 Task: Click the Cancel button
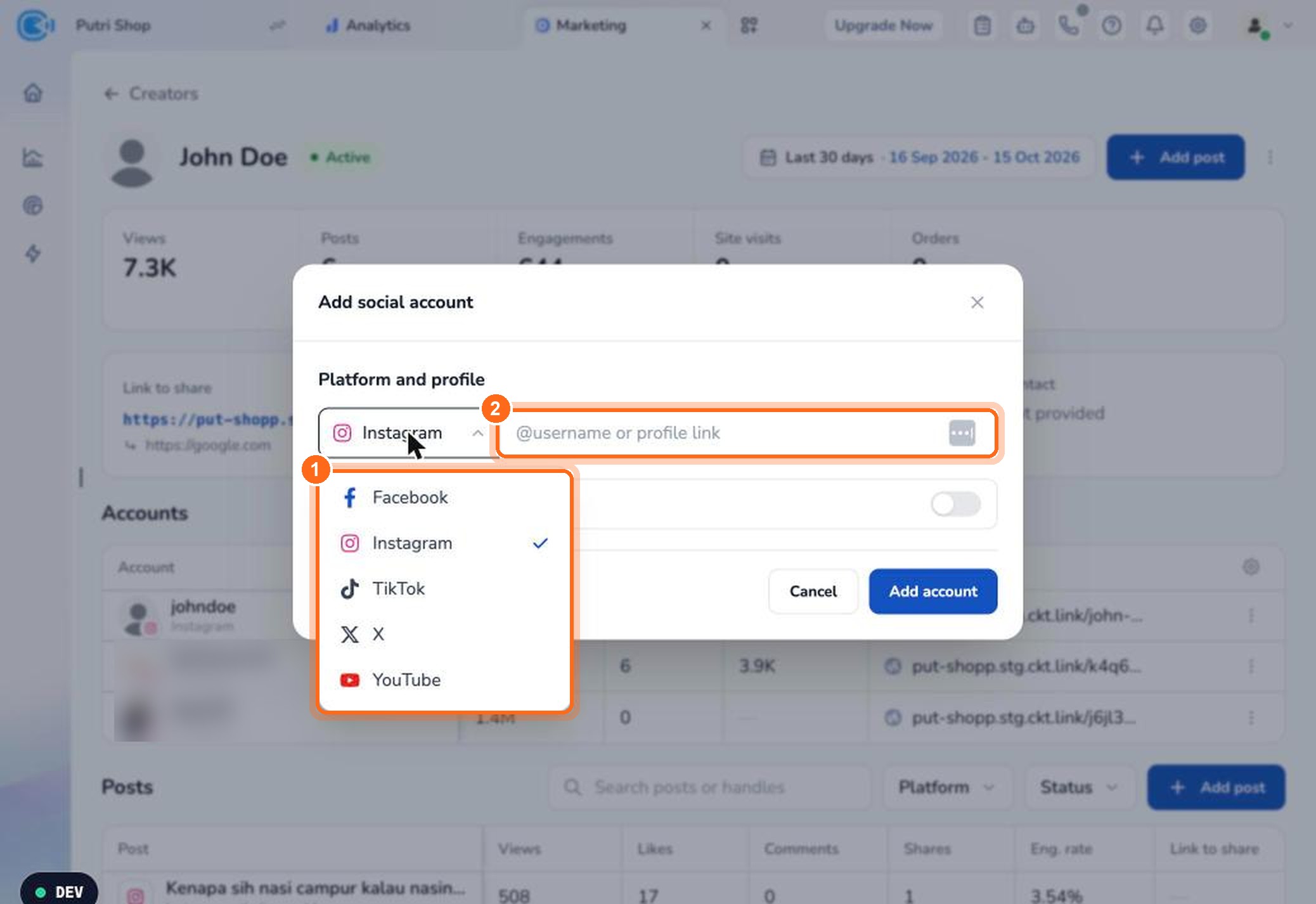tap(813, 591)
